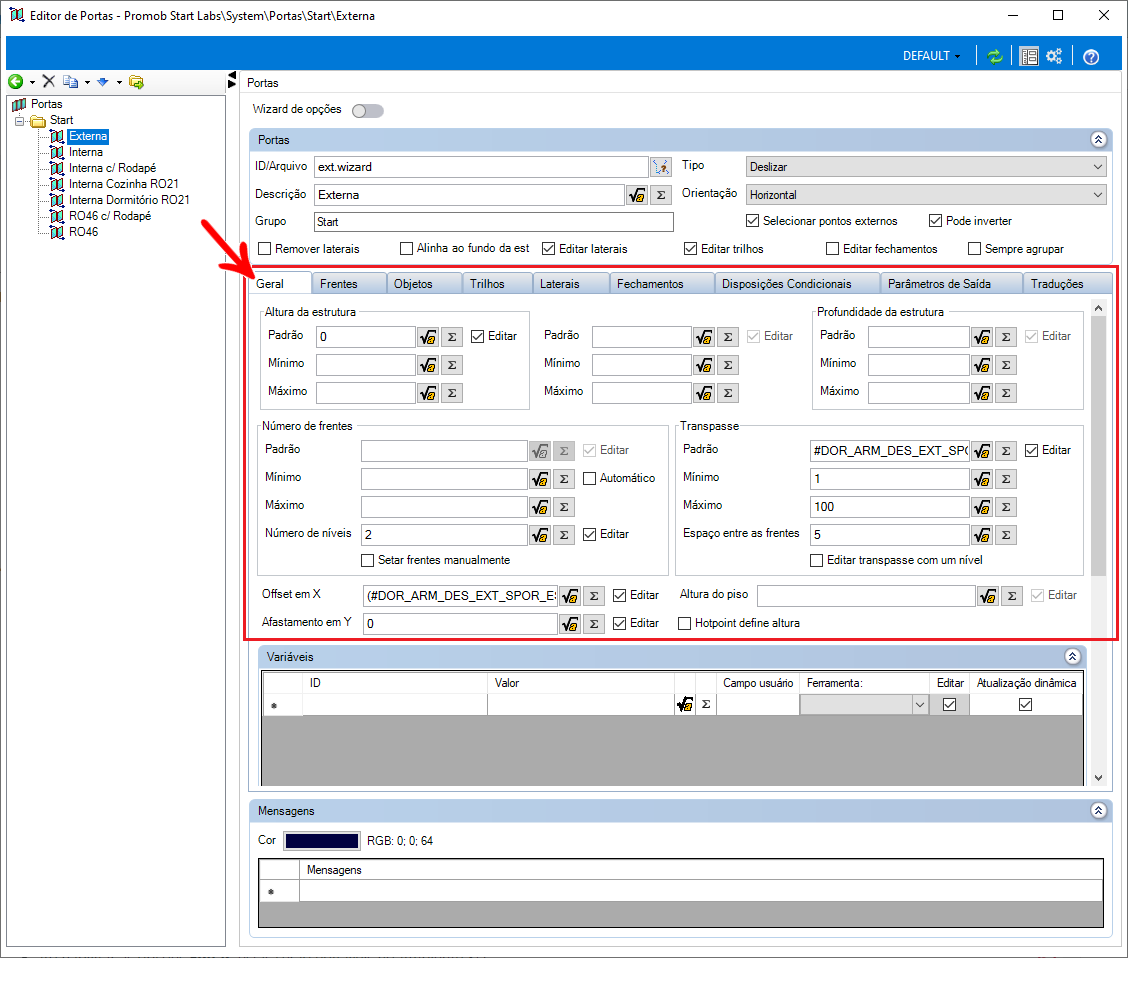Click the copy documents icon in tree toolbar
The height and width of the screenshot is (981, 1145).
[x=71, y=83]
